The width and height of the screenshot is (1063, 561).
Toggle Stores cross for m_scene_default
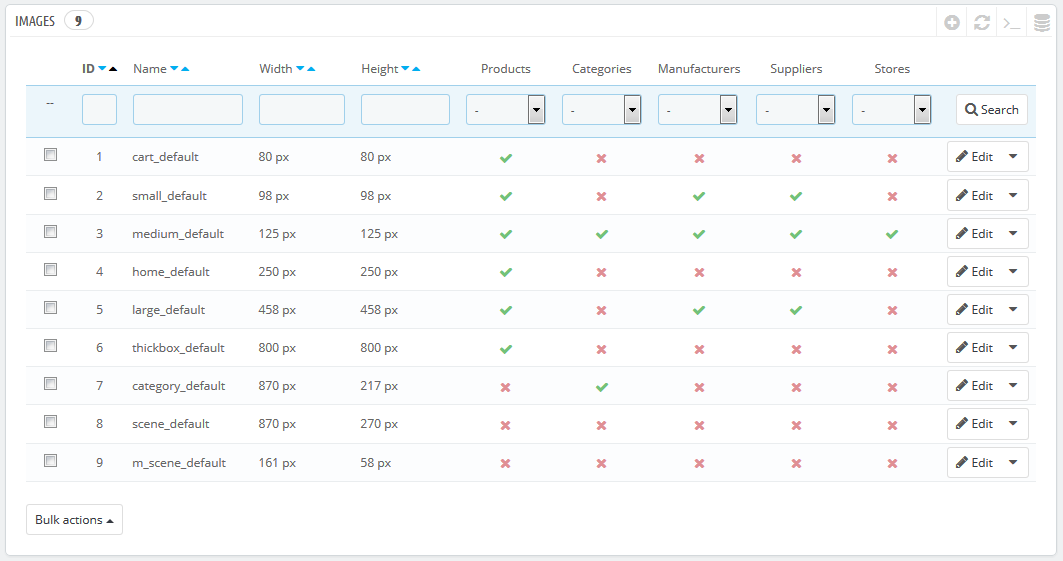(x=892, y=463)
